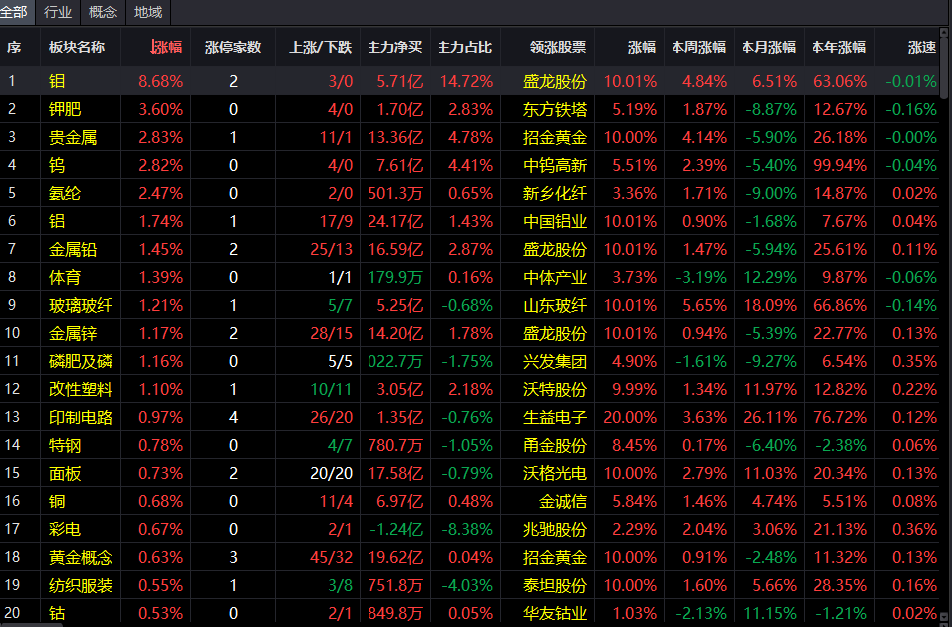Screen dimensions: 952x627
Task: Select the 黄金概念 sector name
Action: (81, 557)
